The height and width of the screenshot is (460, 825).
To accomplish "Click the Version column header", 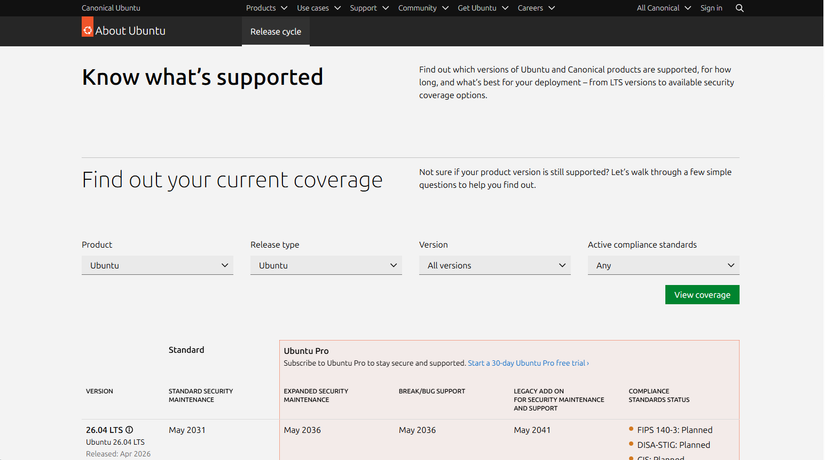I will click(x=99, y=391).
